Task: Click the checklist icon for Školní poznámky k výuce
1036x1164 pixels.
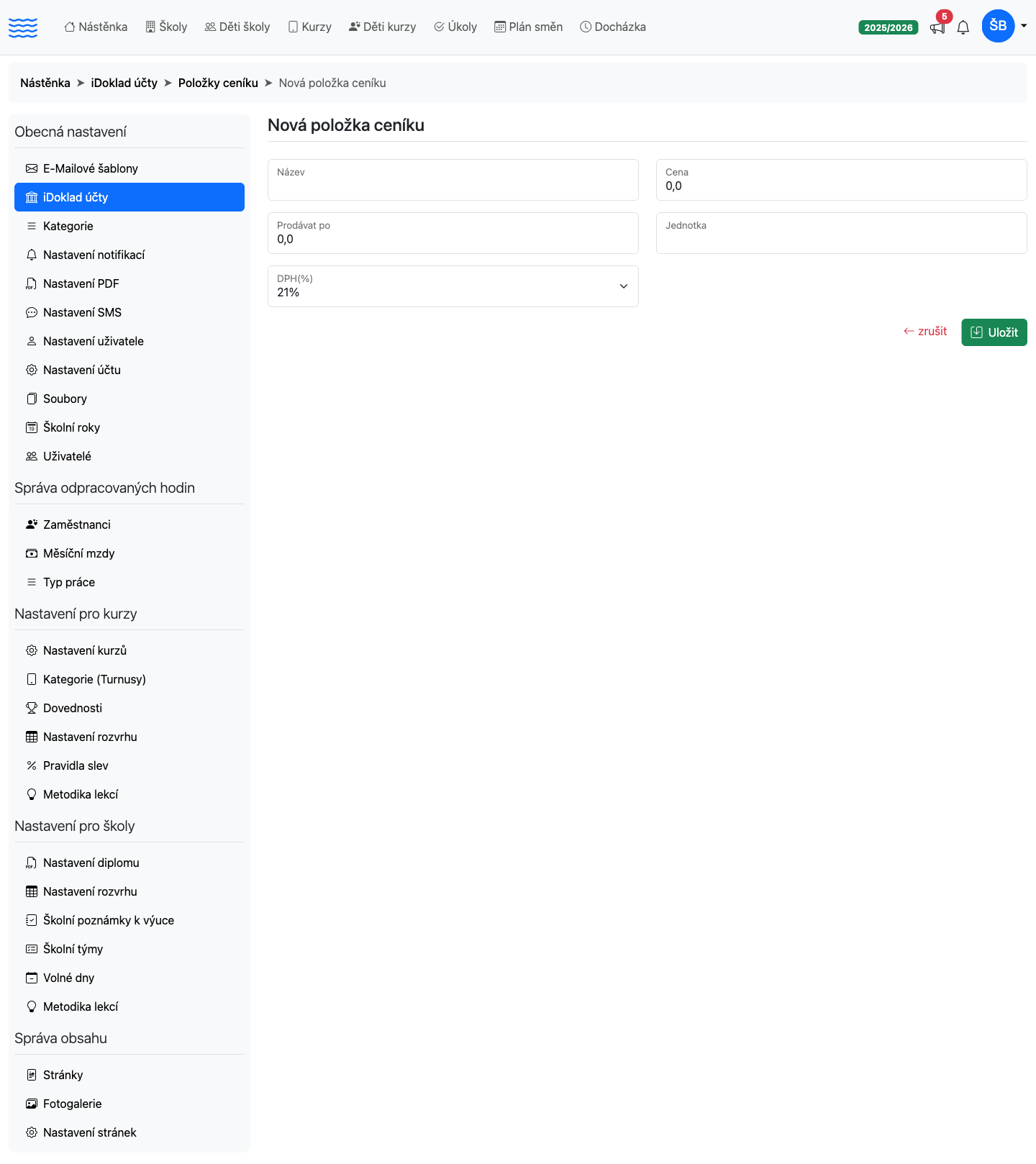Action: (32, 920)
